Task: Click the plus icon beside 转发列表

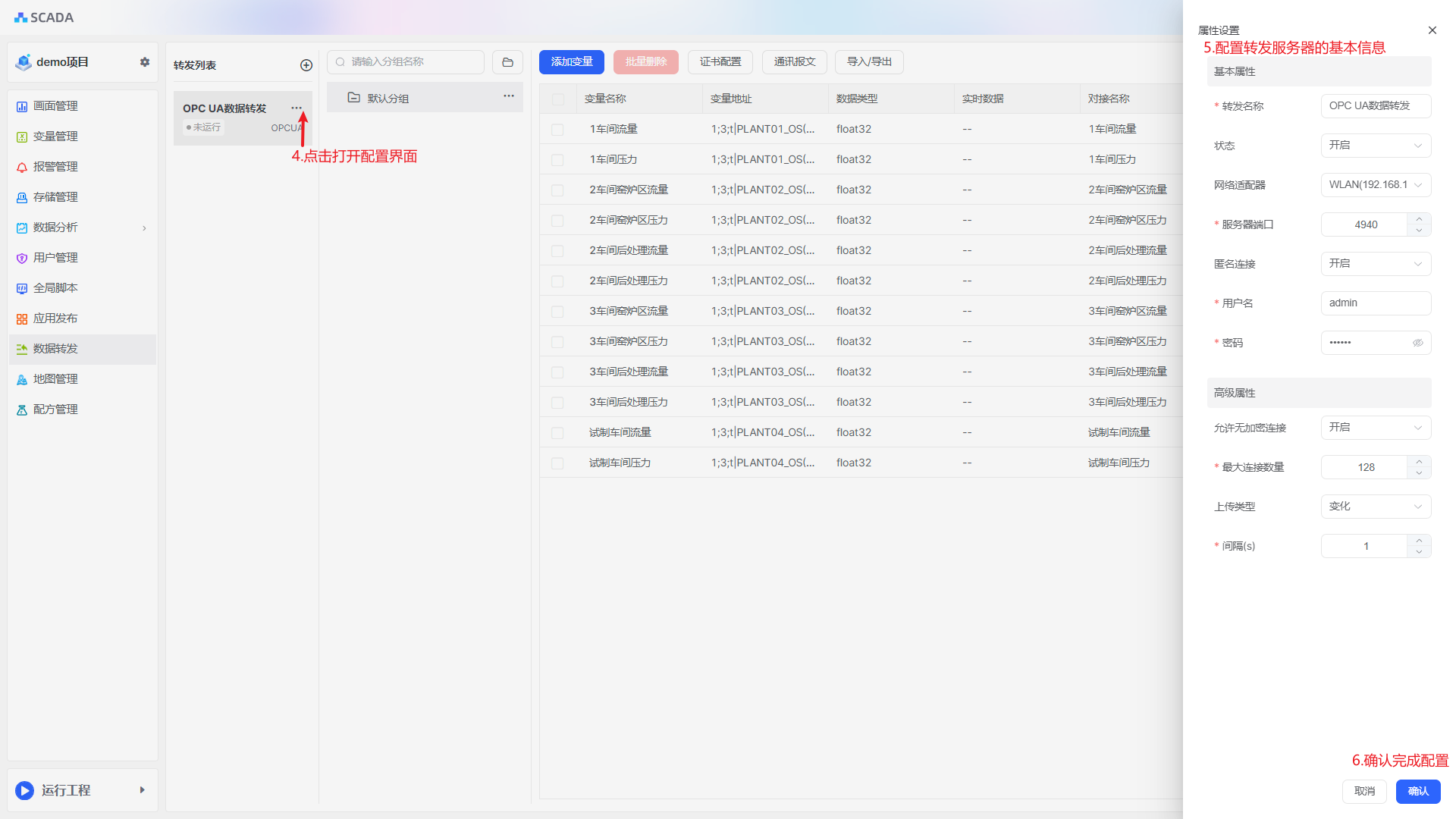Action: [306, 65]
